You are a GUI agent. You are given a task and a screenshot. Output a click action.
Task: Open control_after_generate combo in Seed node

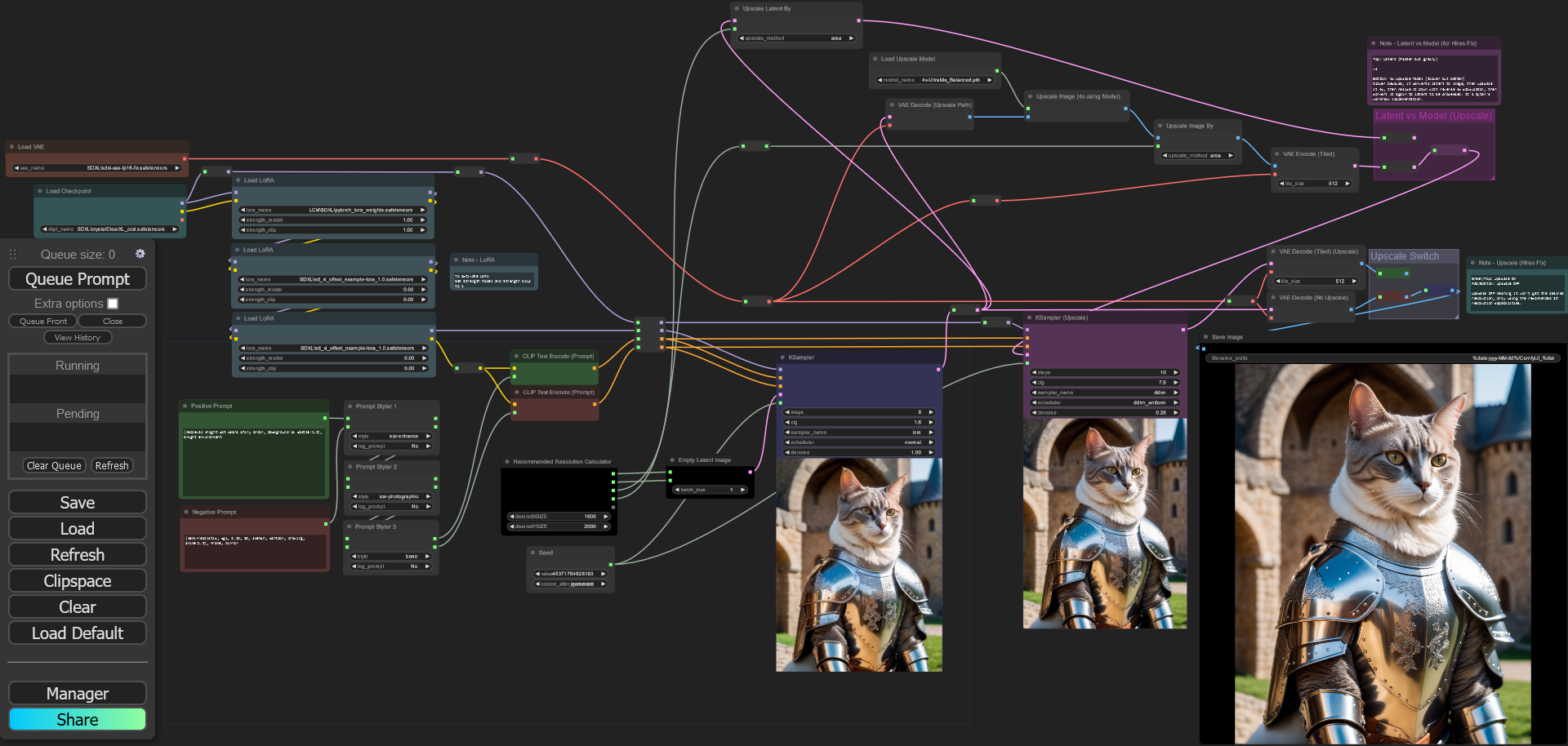click(571, 584)
